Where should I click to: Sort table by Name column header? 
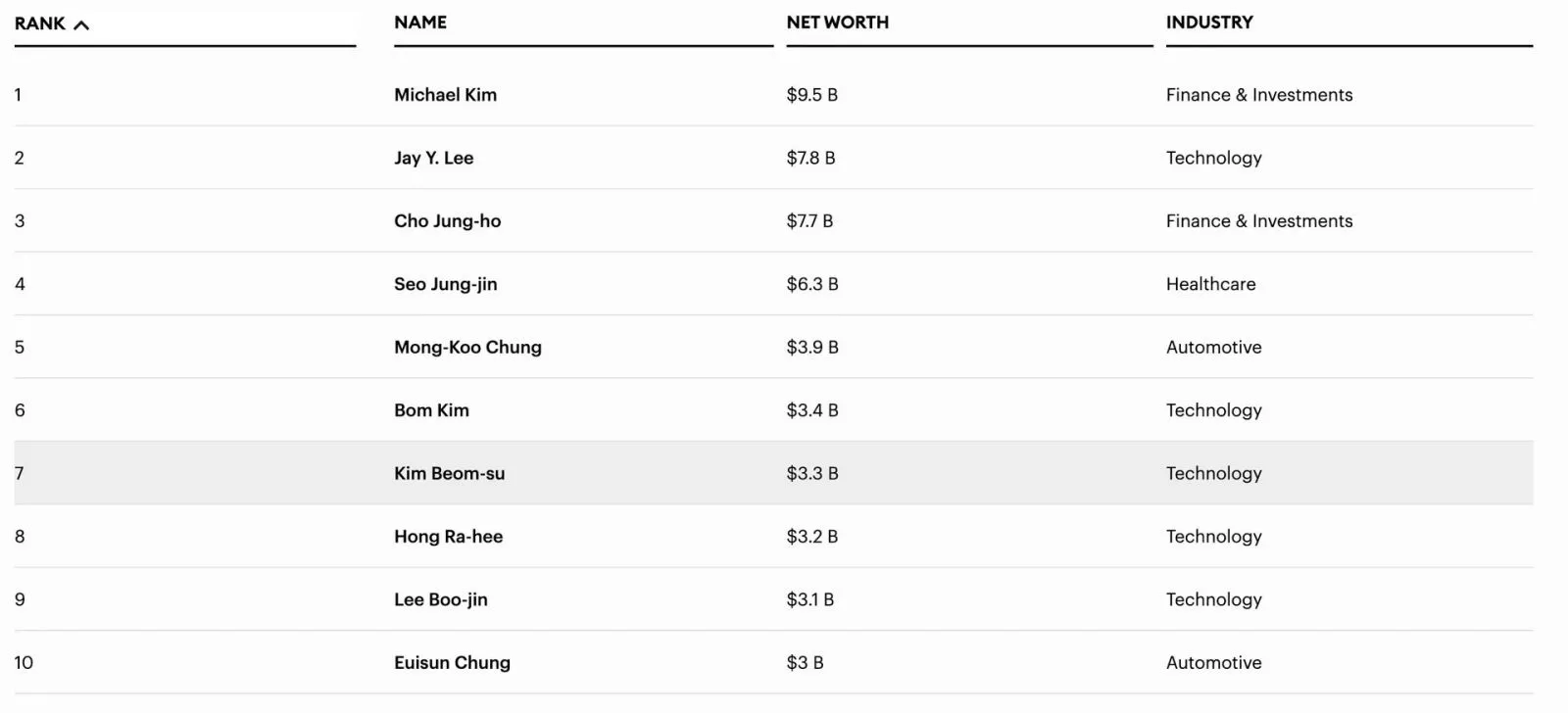[x=420, y=23]
